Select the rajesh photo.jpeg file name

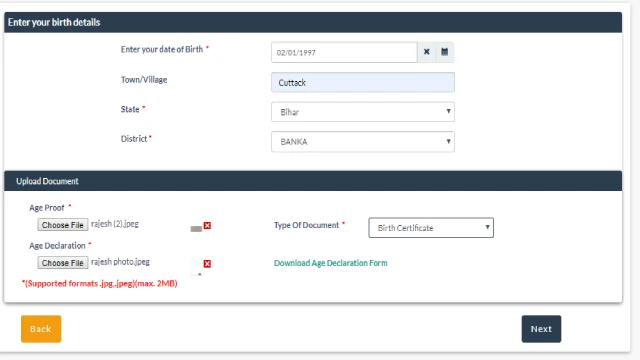[x=120, y=262]
